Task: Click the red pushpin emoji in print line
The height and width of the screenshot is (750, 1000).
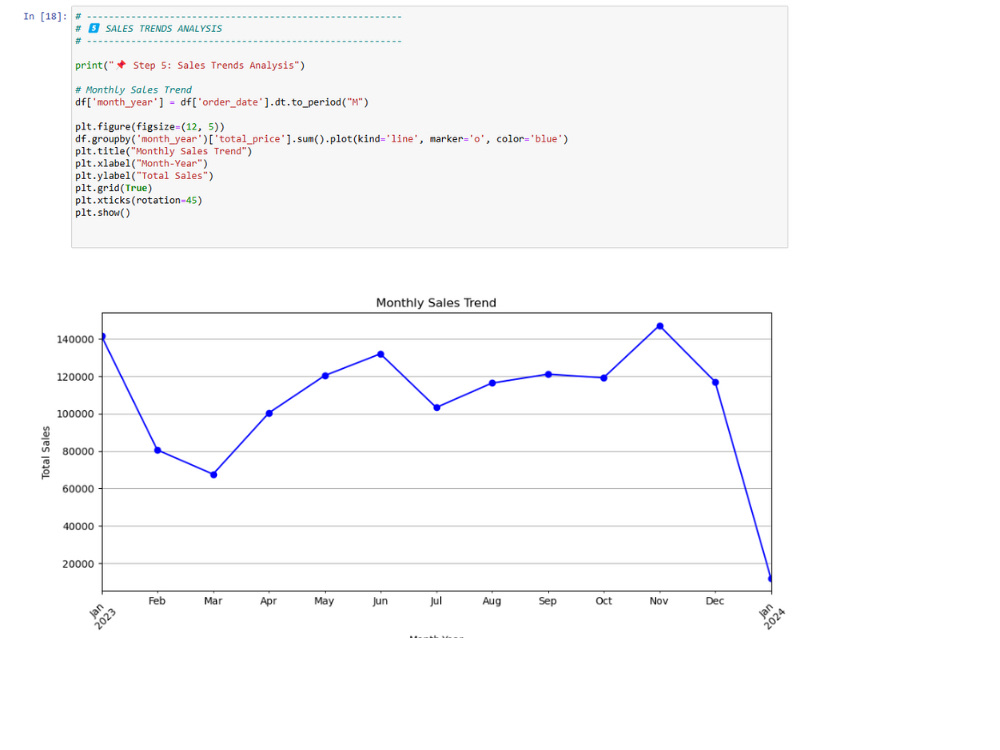Action: tap(121, 65)
